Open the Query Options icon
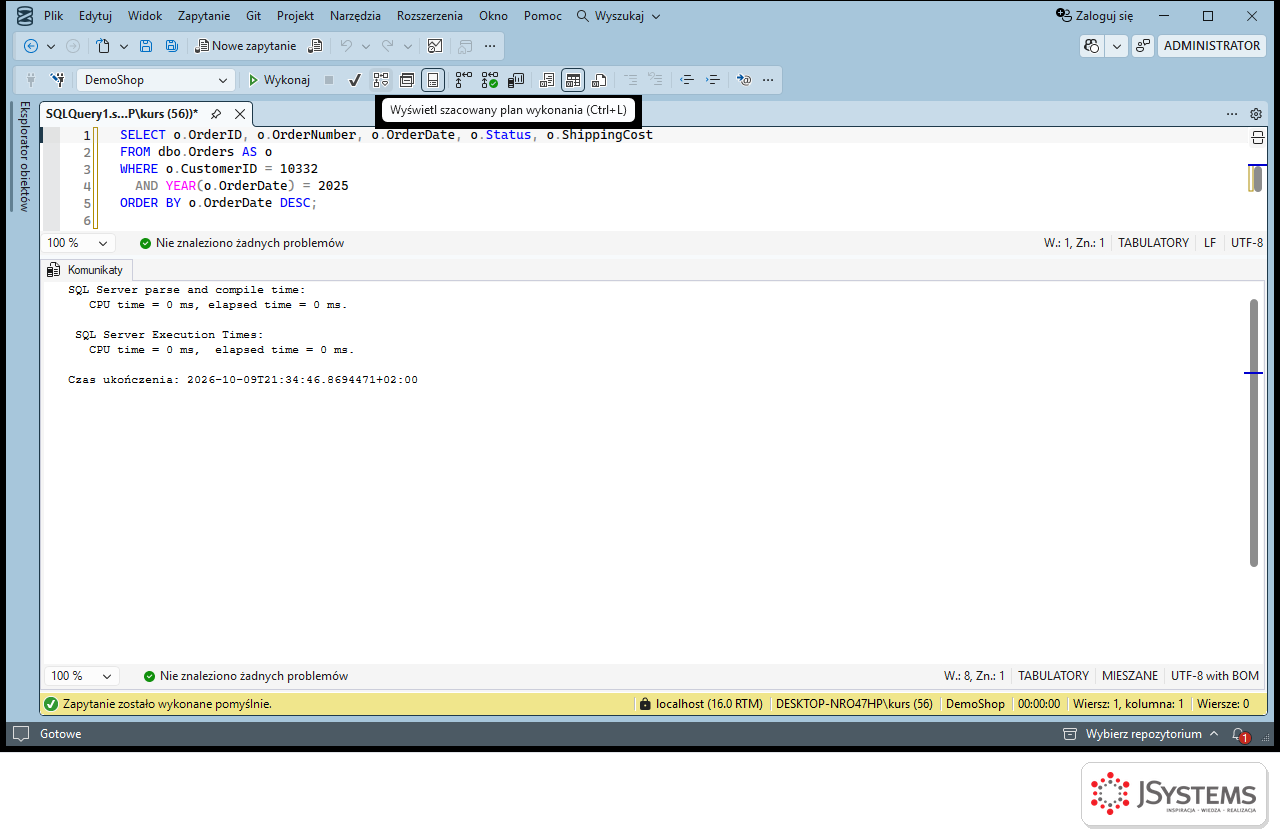This screenshot has height=835, width=1280. pyautogui.click(x=407, y=80)
